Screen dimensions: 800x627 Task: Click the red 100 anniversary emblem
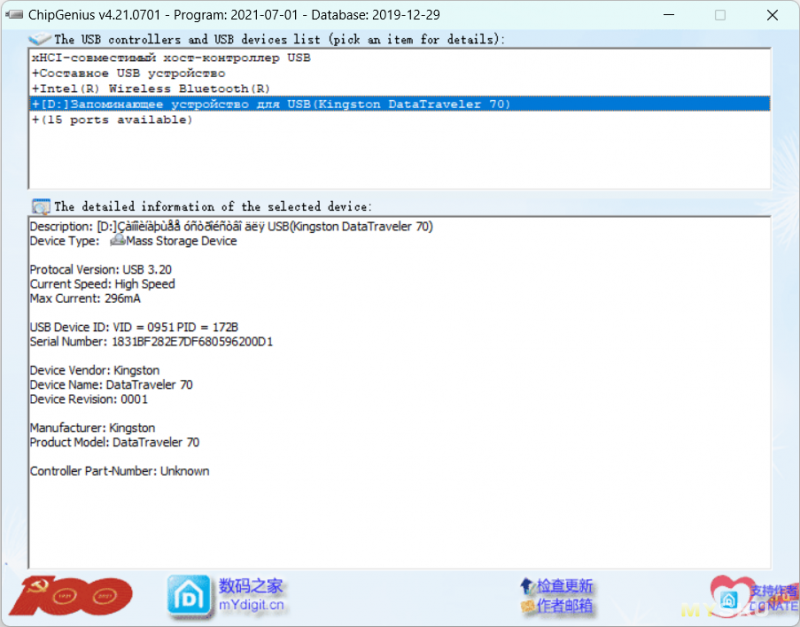[x=70, y=595]
